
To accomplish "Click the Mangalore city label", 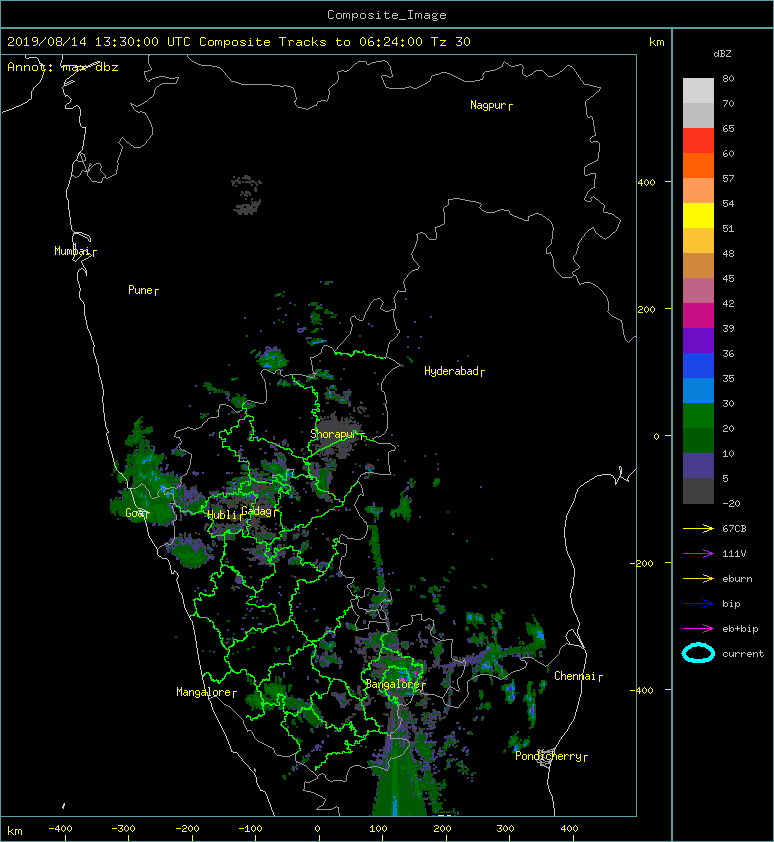I will coord(204,692).
